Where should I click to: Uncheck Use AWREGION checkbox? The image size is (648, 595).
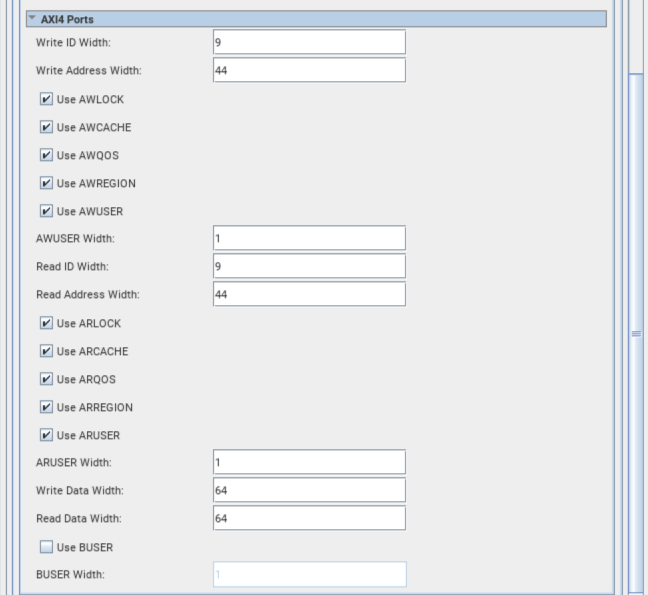(x=46, y=184)
